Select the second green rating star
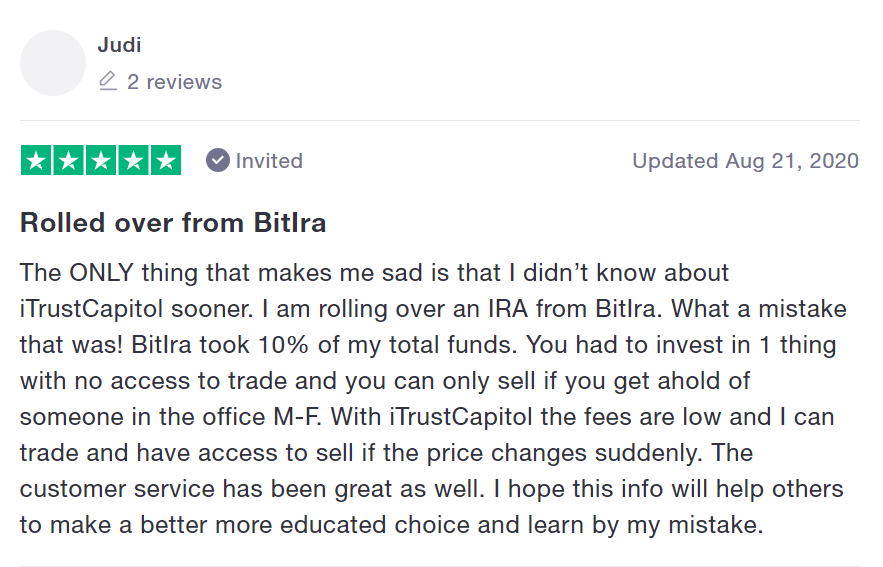Image resolution: width=883 pixels, height=567 pixels. 69,160
